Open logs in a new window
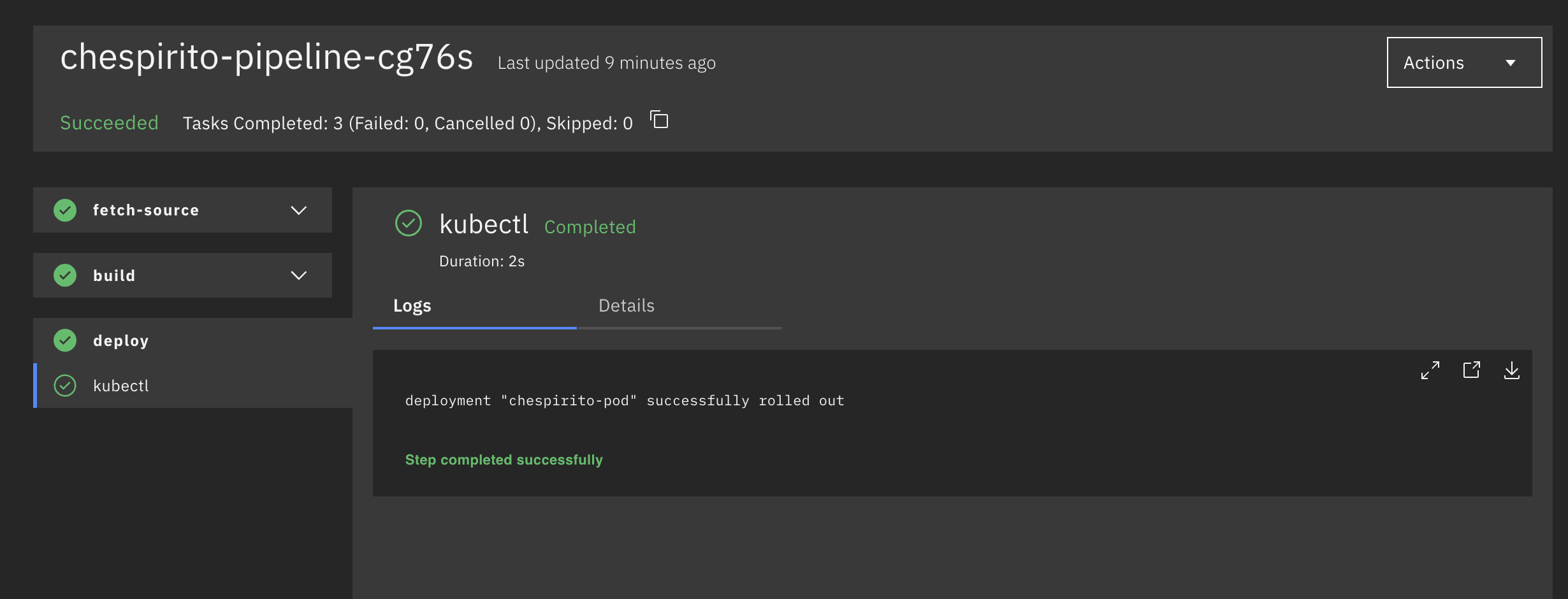Viewport: 1568px width, 599px height. (x=1471, y=370)
